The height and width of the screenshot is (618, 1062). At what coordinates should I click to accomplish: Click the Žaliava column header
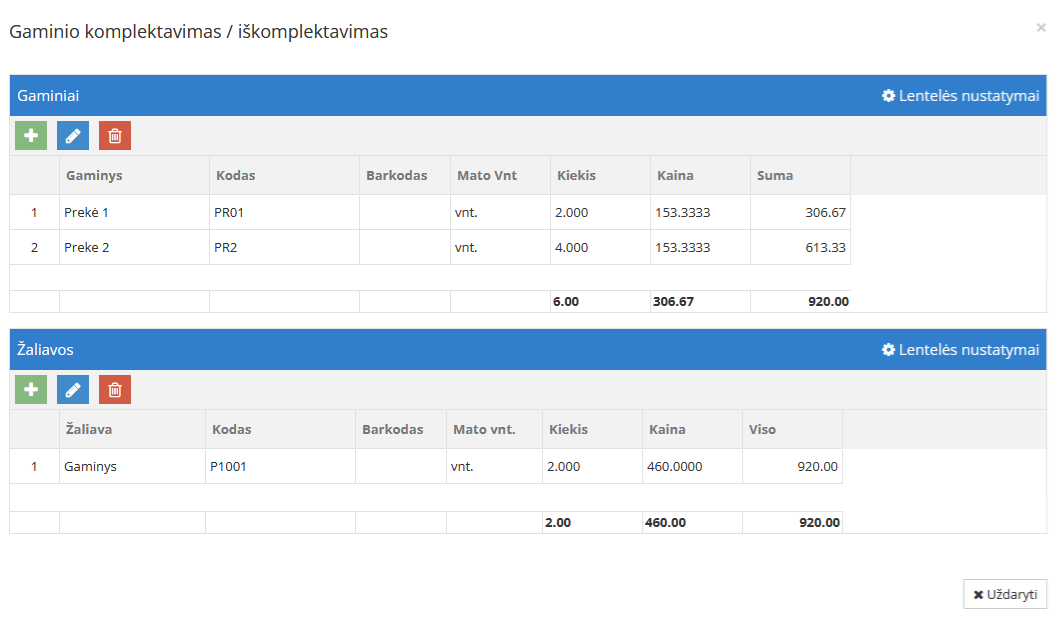(x=89, y=429)
